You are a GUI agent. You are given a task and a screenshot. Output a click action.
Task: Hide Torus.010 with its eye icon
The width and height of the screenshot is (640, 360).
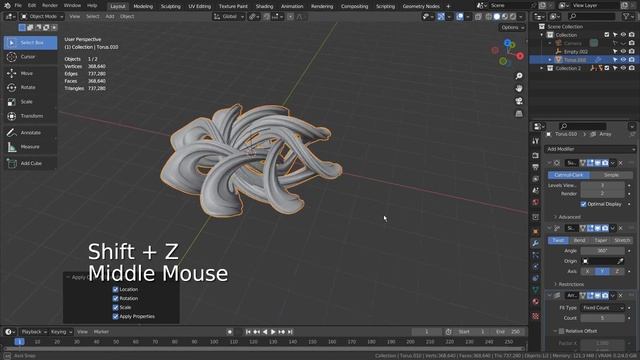(623, 60)
